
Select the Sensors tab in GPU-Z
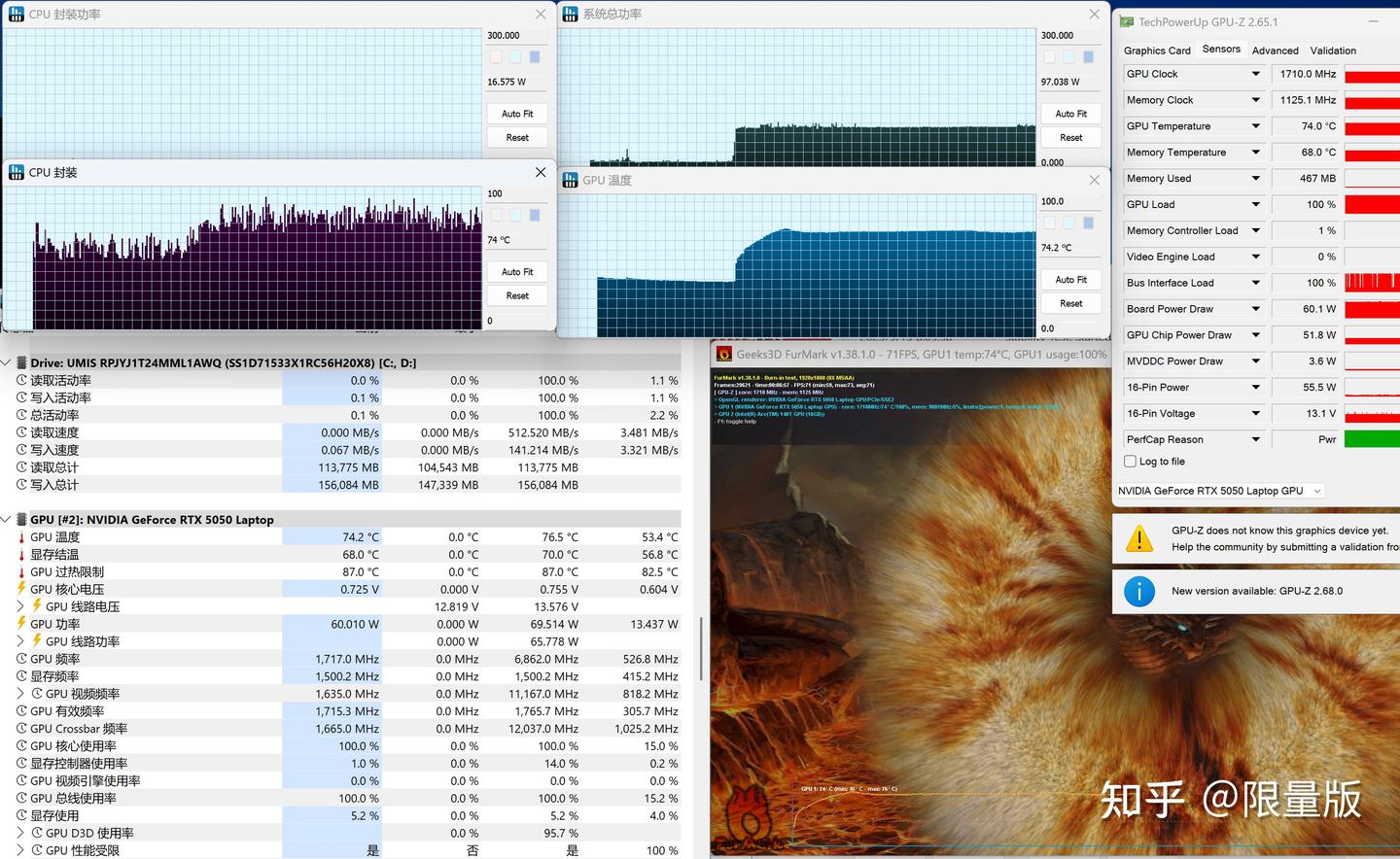pyautogui.click(x=1221, y=50)
